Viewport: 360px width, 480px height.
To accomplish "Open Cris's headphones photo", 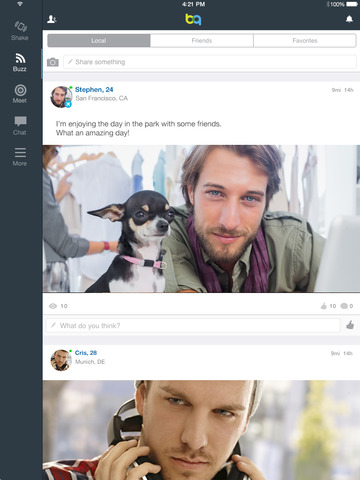I will coord(201,430).
